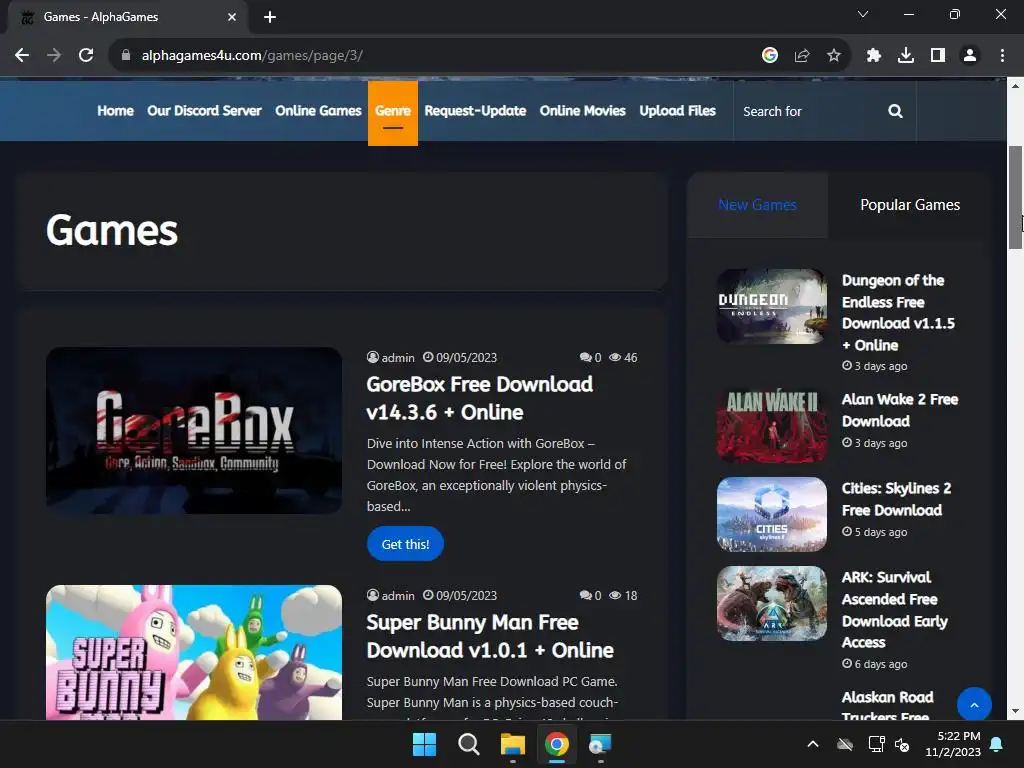Image resolution: width=1024 pixels, height=768 pixels.
Task: Open ARK Survival Ascended thumbnail
Action: point(772,603)
